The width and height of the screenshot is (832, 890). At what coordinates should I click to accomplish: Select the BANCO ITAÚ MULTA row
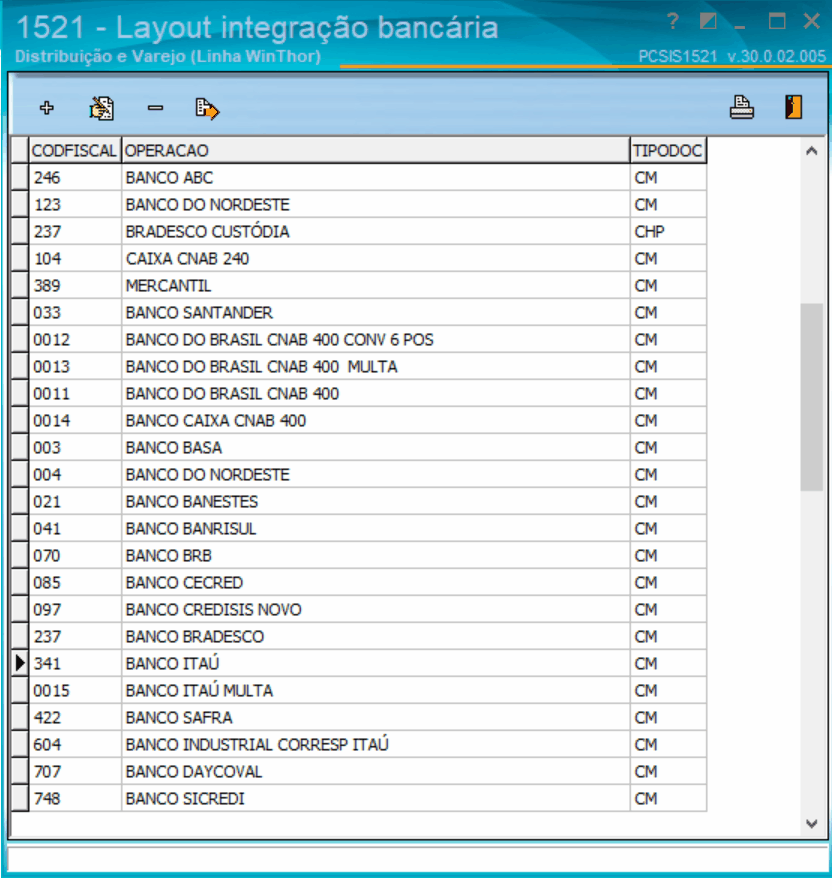359,691
